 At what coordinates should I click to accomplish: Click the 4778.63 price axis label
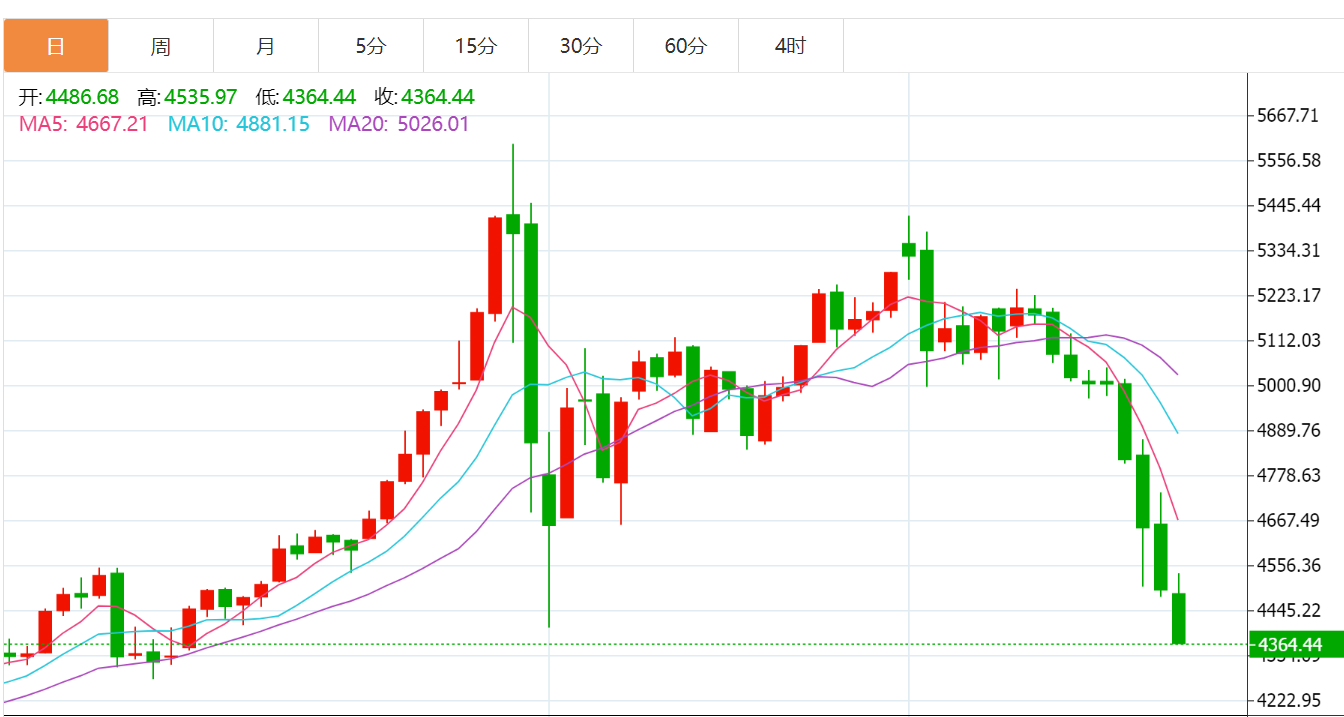point(1289,475)
